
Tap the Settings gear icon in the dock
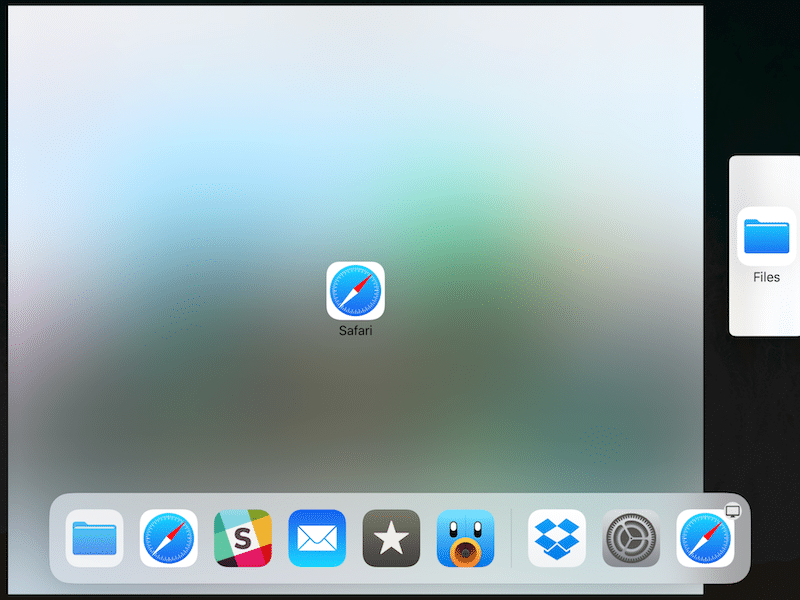(630, 538)
